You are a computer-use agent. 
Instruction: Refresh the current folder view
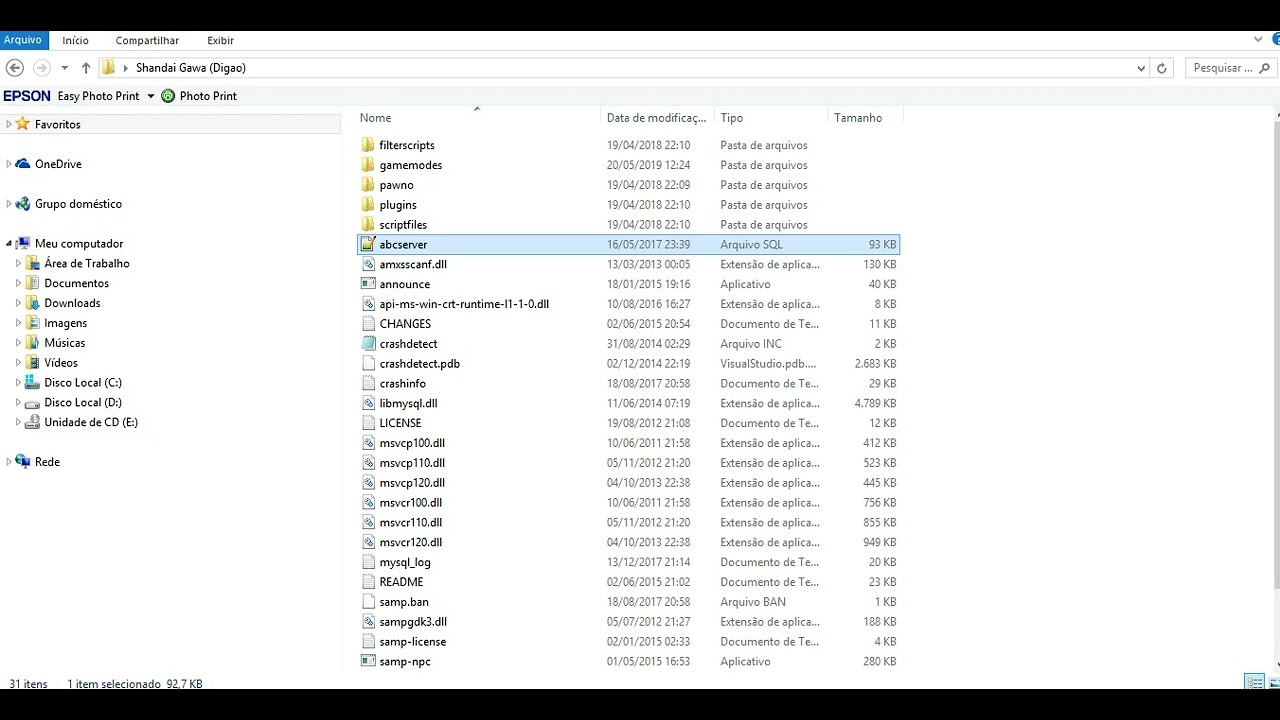(1161, 68)
